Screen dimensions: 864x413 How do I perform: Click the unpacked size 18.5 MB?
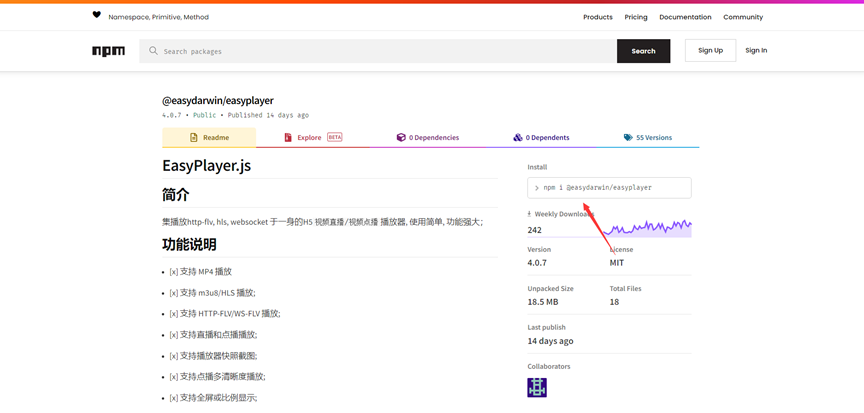click(x=543, y=302)
